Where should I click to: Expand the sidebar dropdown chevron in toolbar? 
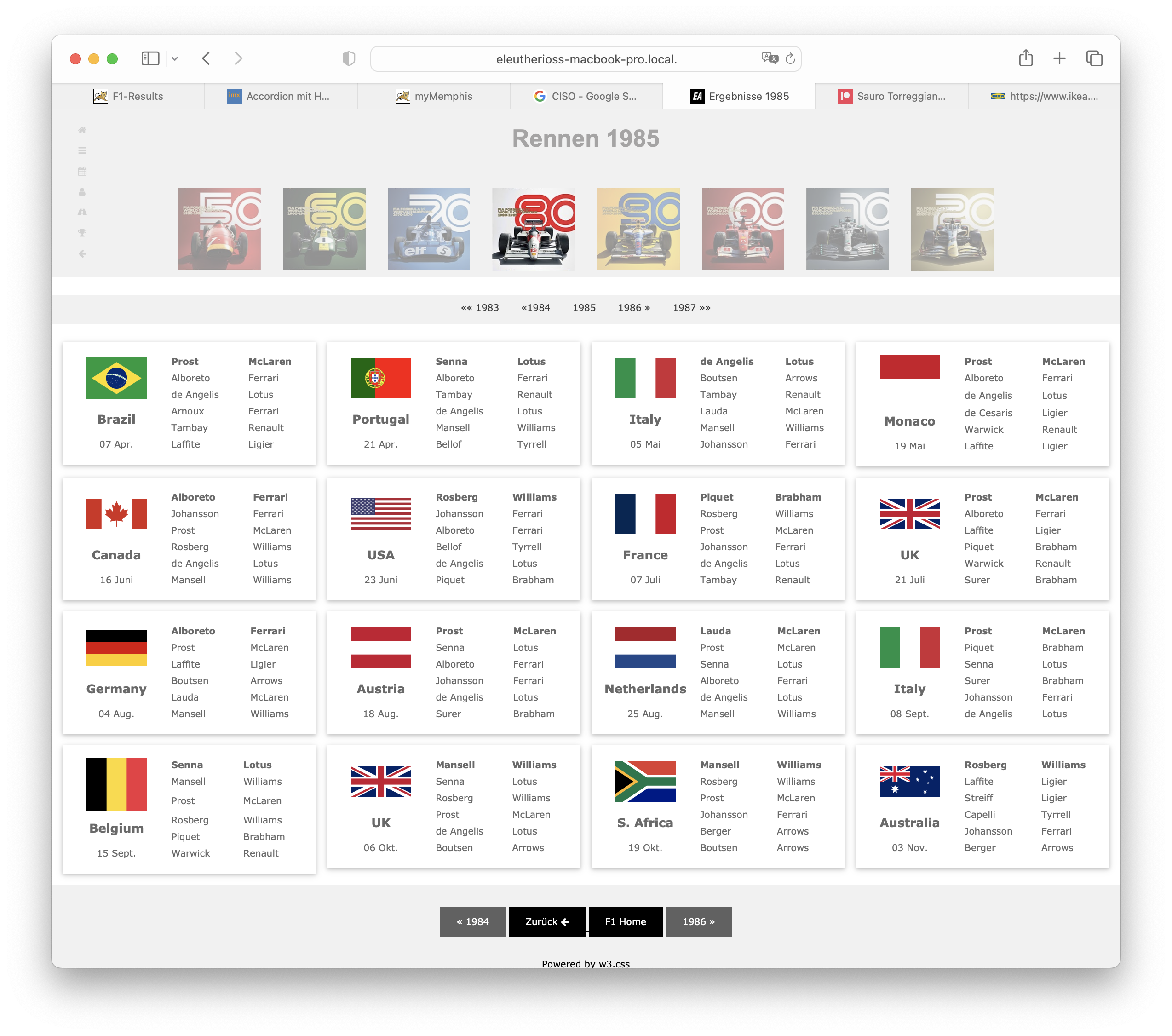pyautogui.click(x=175, y=58)
